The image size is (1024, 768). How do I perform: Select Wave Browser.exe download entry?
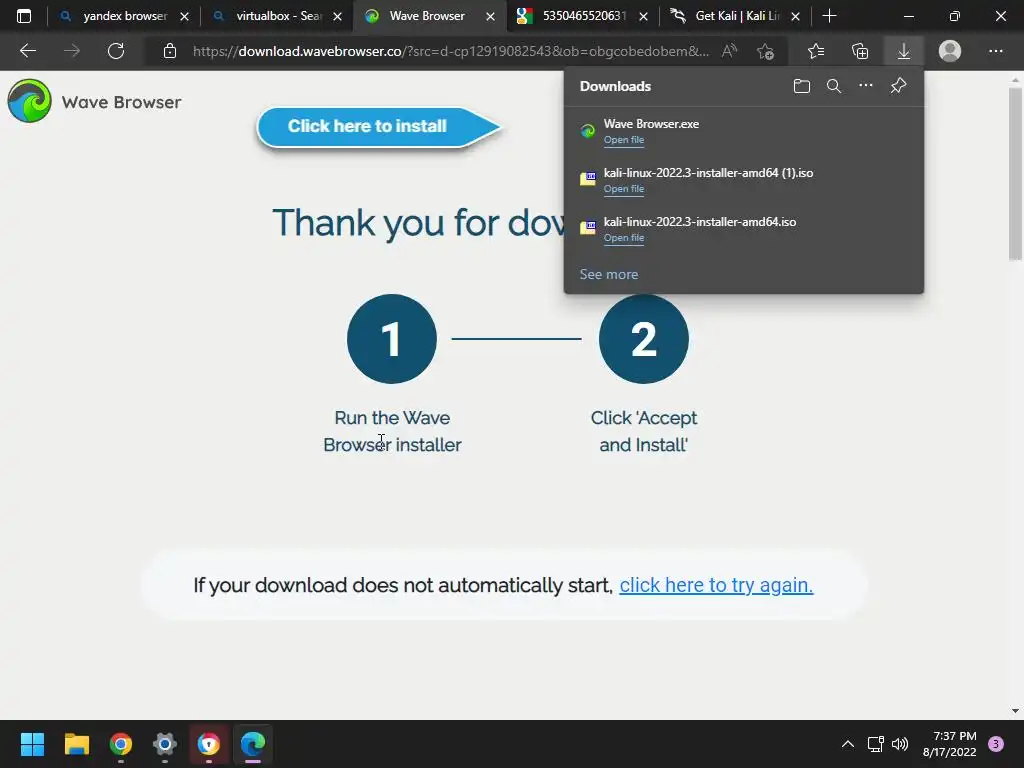[744, 131]
